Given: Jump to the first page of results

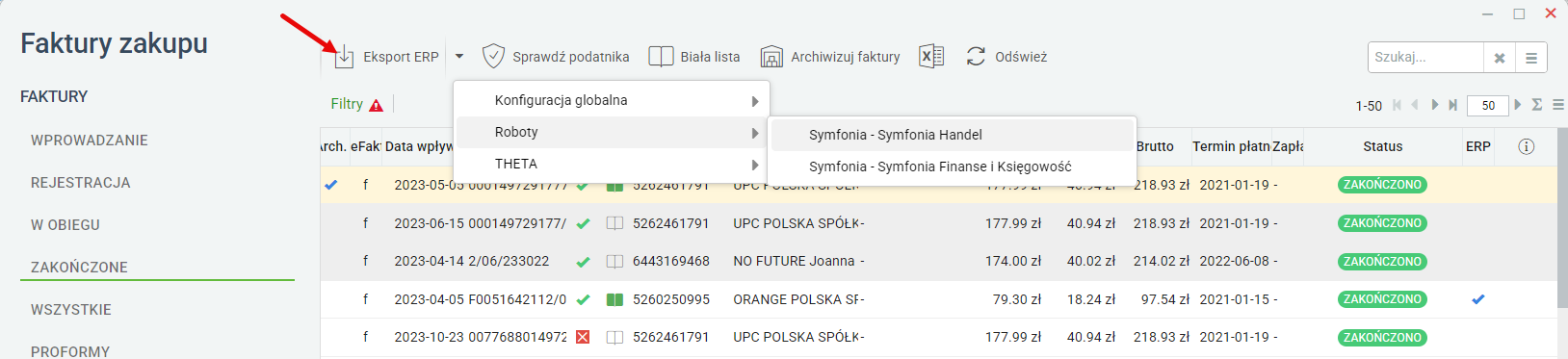Looking at the screenshot, I should click(x=1397, y=105).
